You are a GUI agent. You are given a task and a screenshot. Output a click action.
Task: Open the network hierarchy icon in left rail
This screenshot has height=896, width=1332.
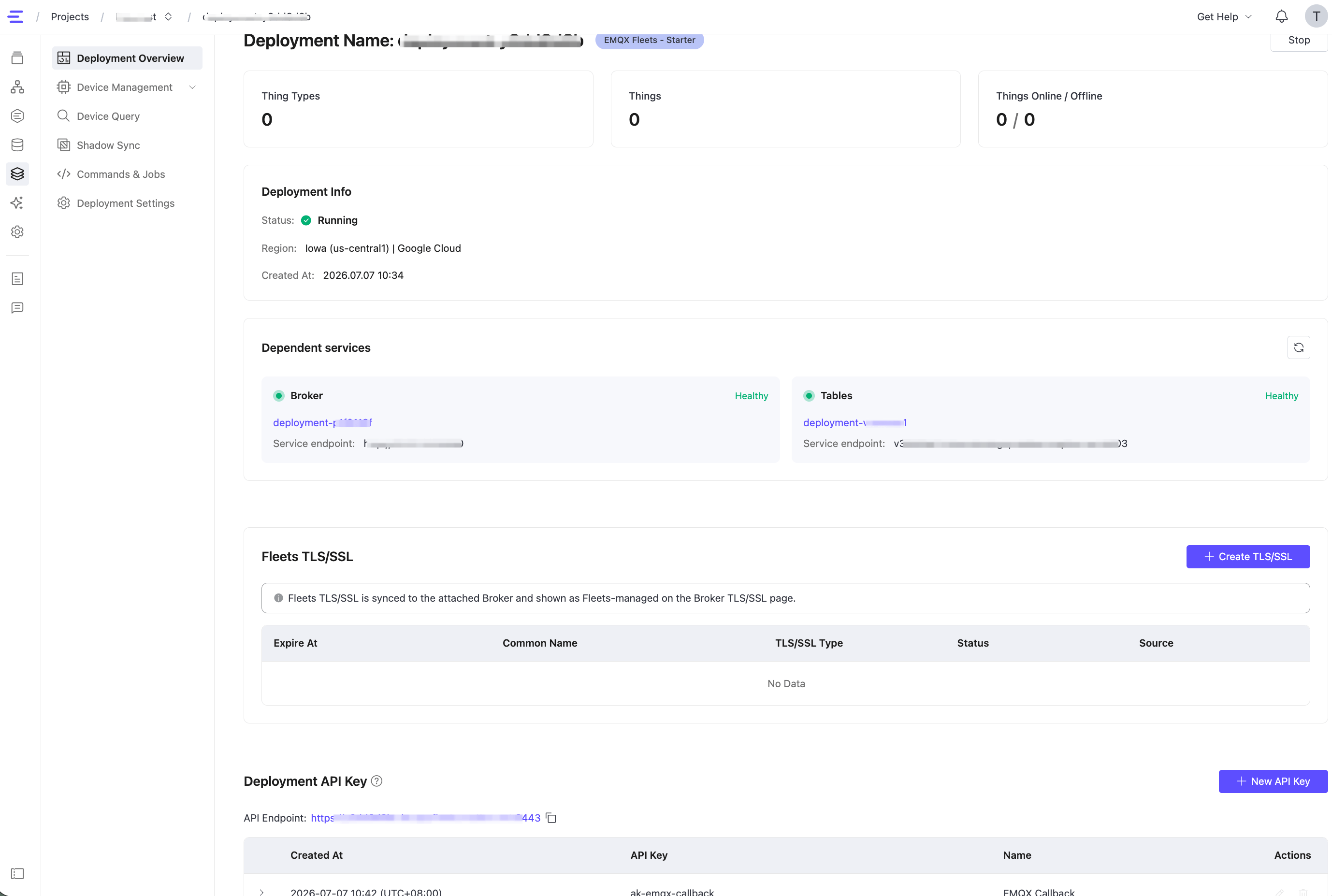click(17, 87)
